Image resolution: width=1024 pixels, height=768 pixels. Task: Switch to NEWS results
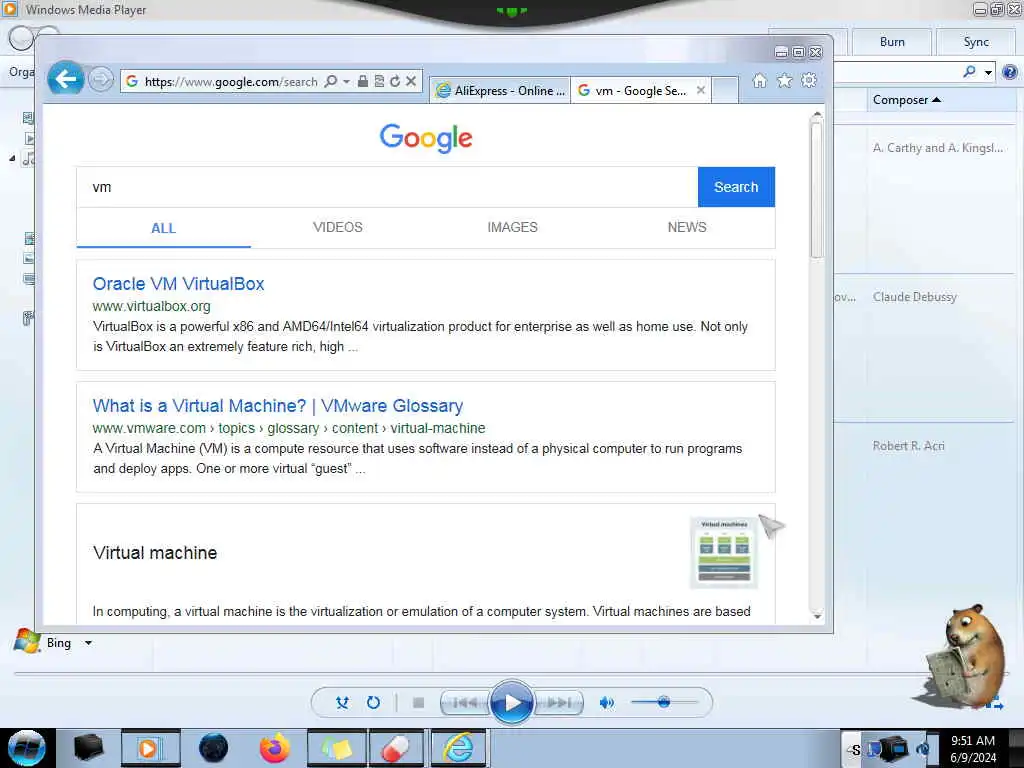tap(687, 227)
